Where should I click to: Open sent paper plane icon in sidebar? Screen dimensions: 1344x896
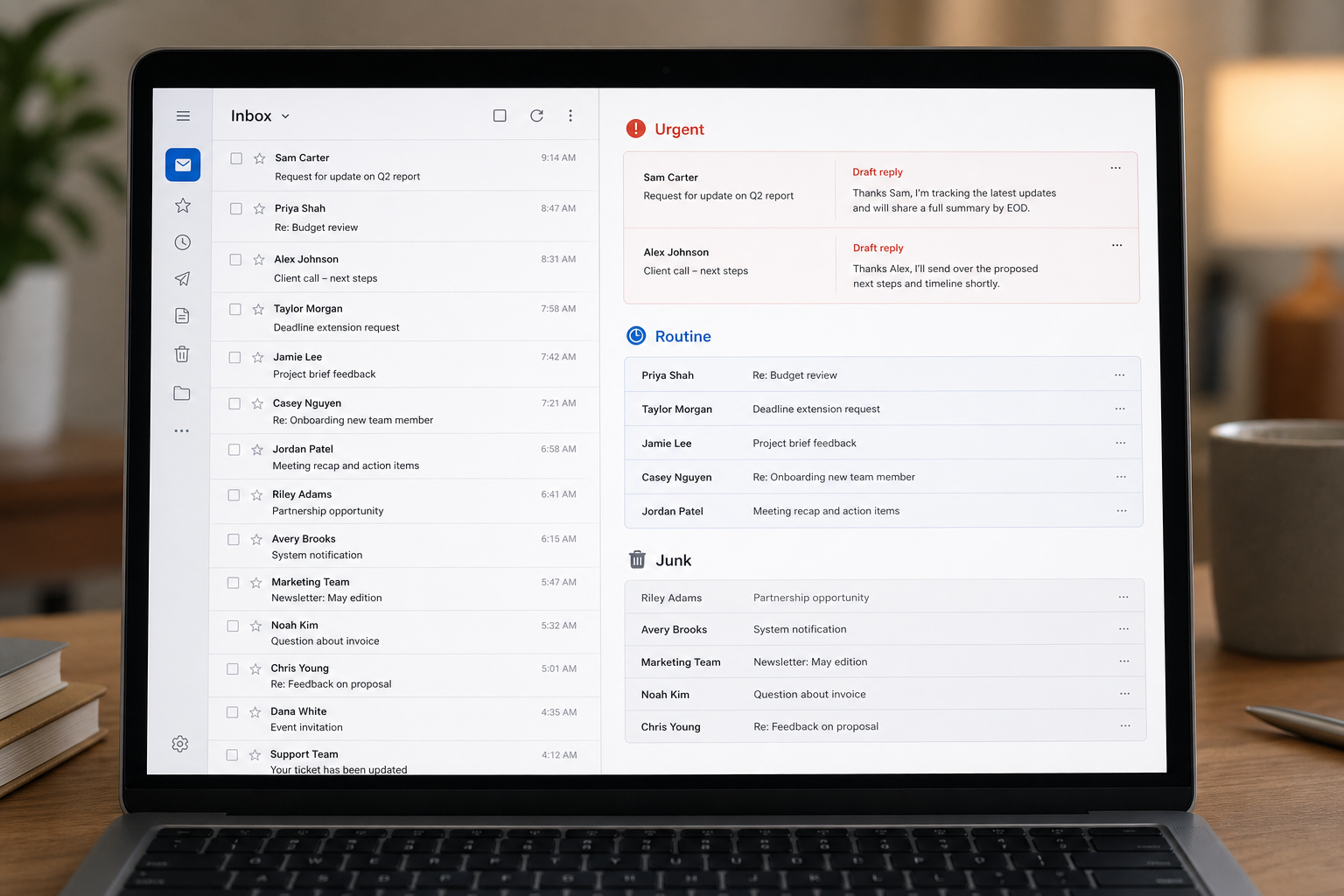182,278
